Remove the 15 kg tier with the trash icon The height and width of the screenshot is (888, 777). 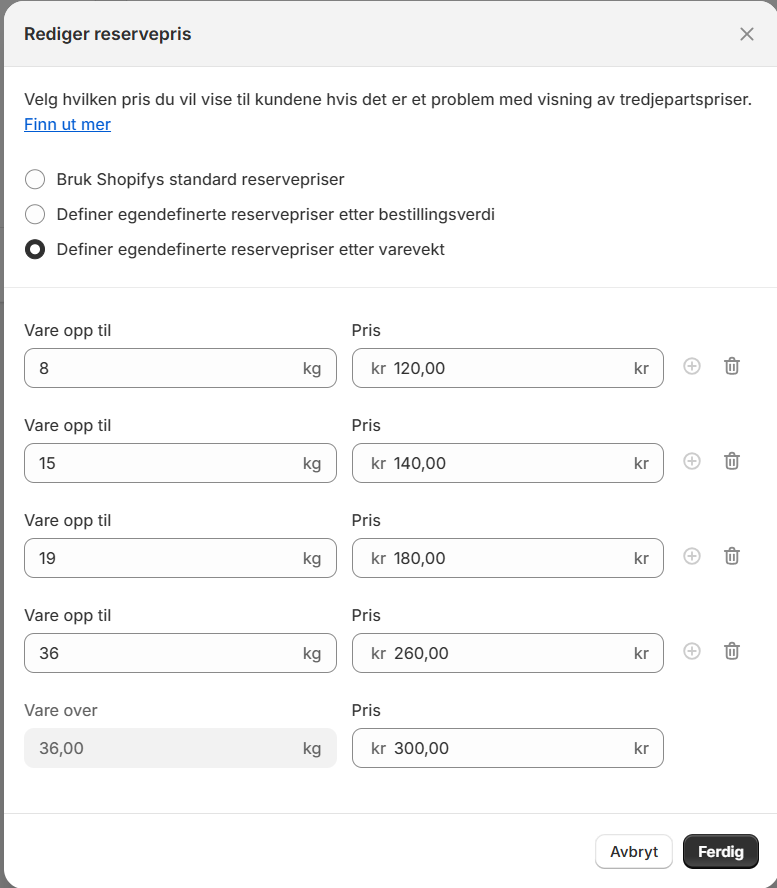tap(731, 461)
